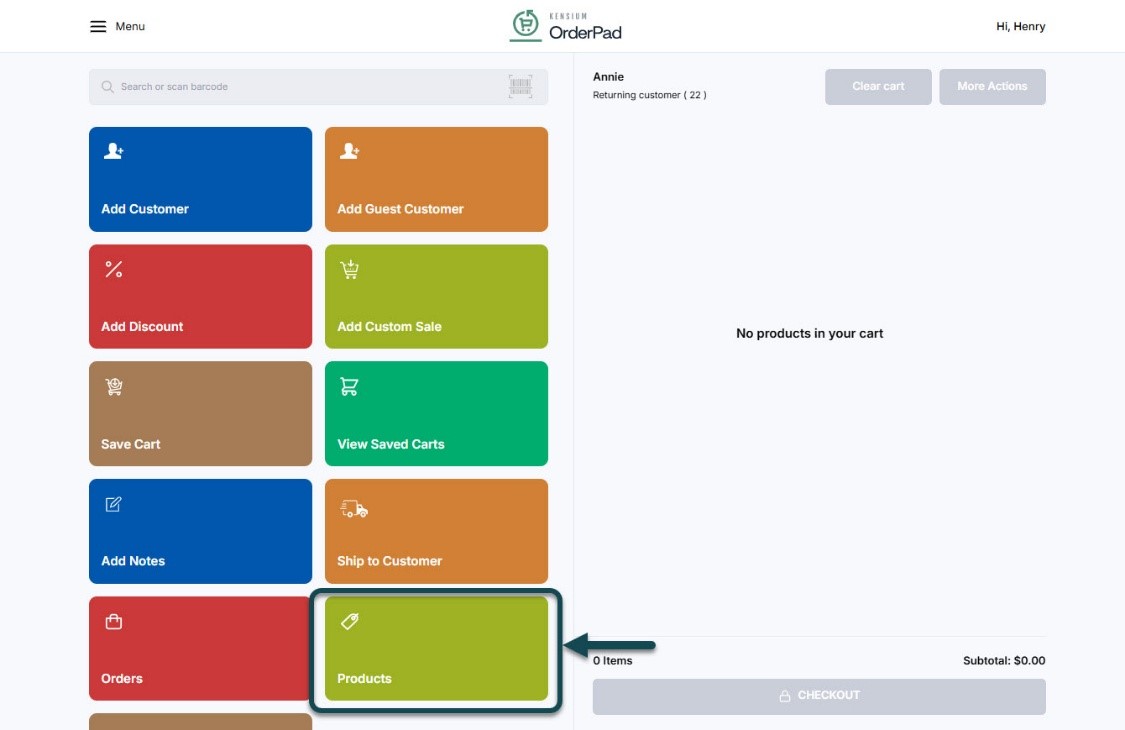Image resolution: width=1125 pixels, height=730 pixels.
Task: Open the Add Notes tile
Action: pyautogui.click(x=200, y=531)
